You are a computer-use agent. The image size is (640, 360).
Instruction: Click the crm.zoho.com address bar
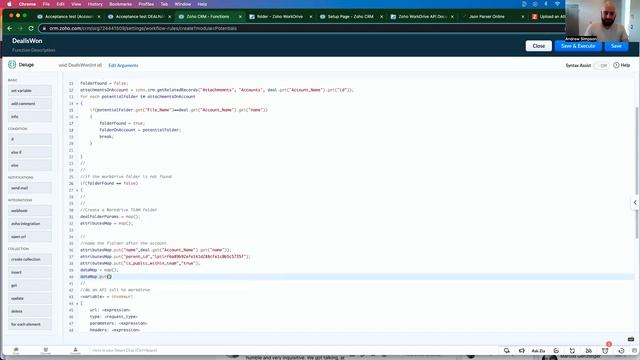click(x=302, y=28)
